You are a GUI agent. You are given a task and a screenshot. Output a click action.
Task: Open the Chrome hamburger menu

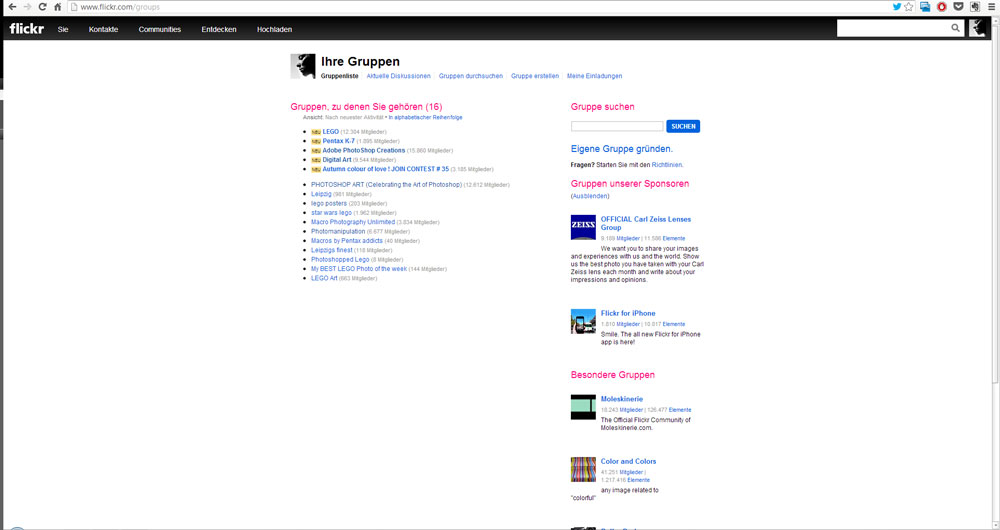click(990, 6)
